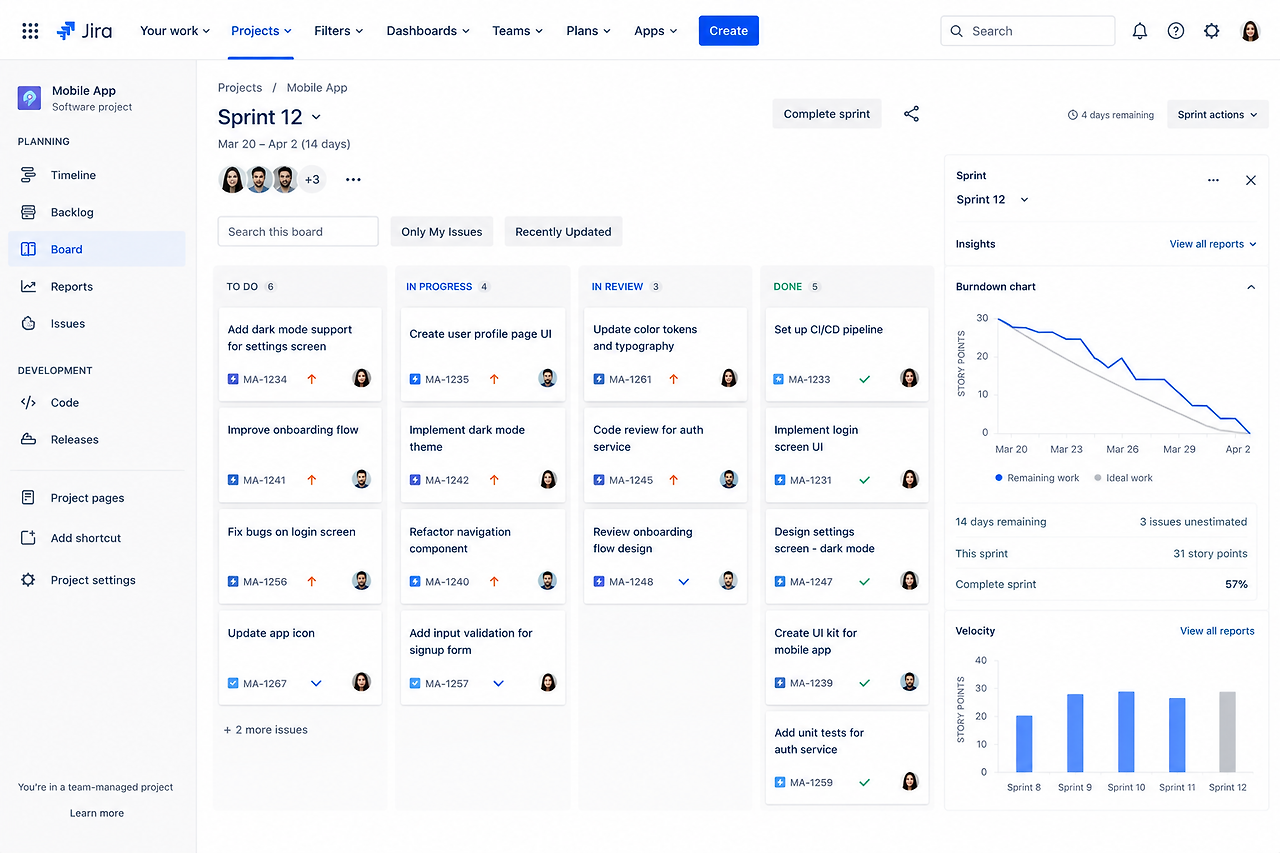Open the Dashboards dropdown
The height and width of the screenshot is (853, 1280).
pos(428,31)
